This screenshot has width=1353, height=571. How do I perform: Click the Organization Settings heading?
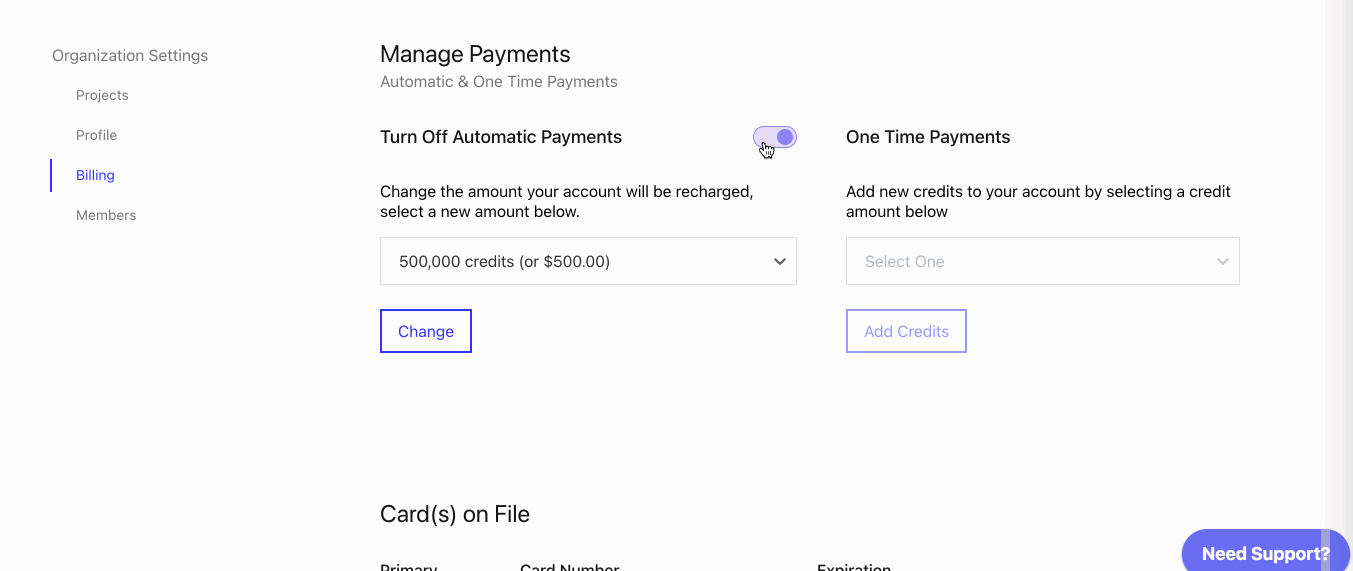pos(130,55)
